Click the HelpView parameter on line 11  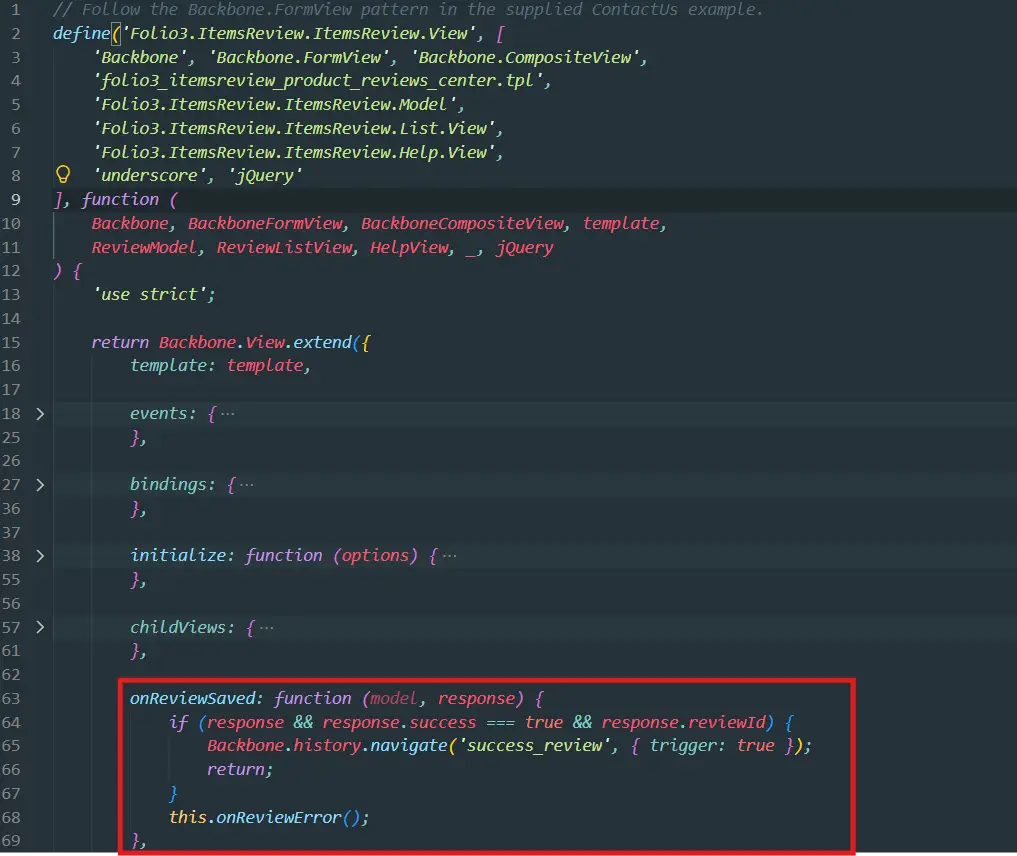click(x=410, y=248)
